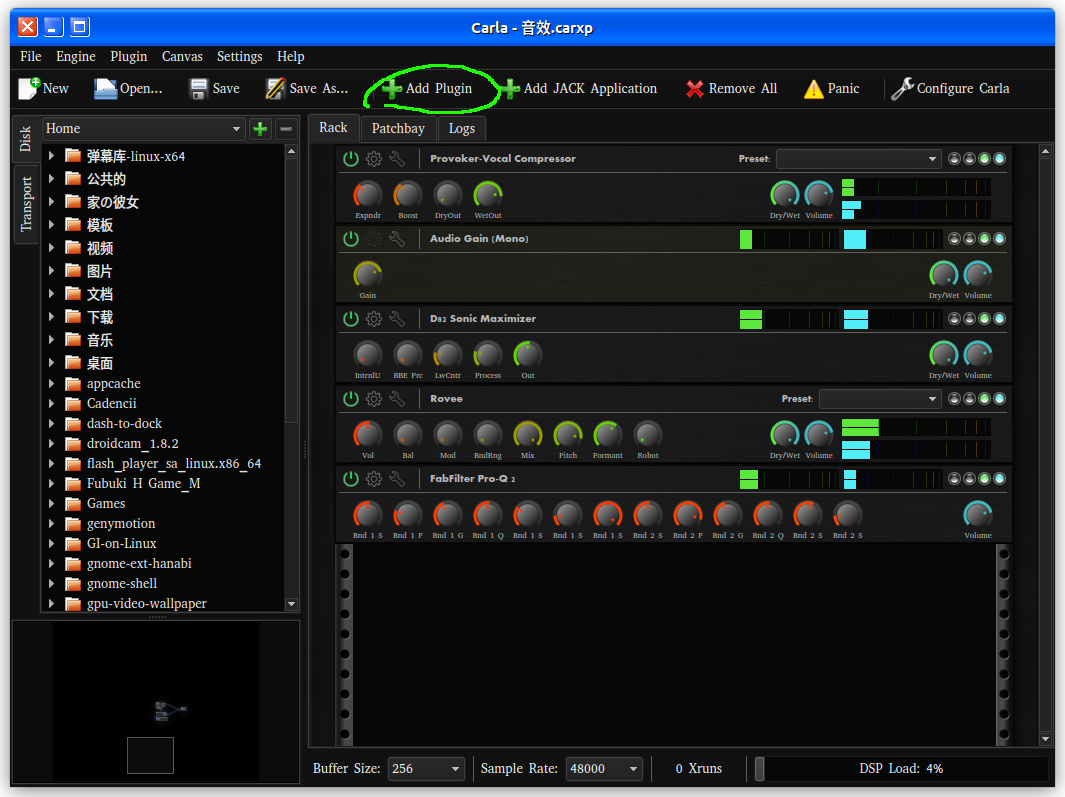Click wrench edit icon of Db2 Sonic Maximizer

pyautogui.click(x=397, y=319)
